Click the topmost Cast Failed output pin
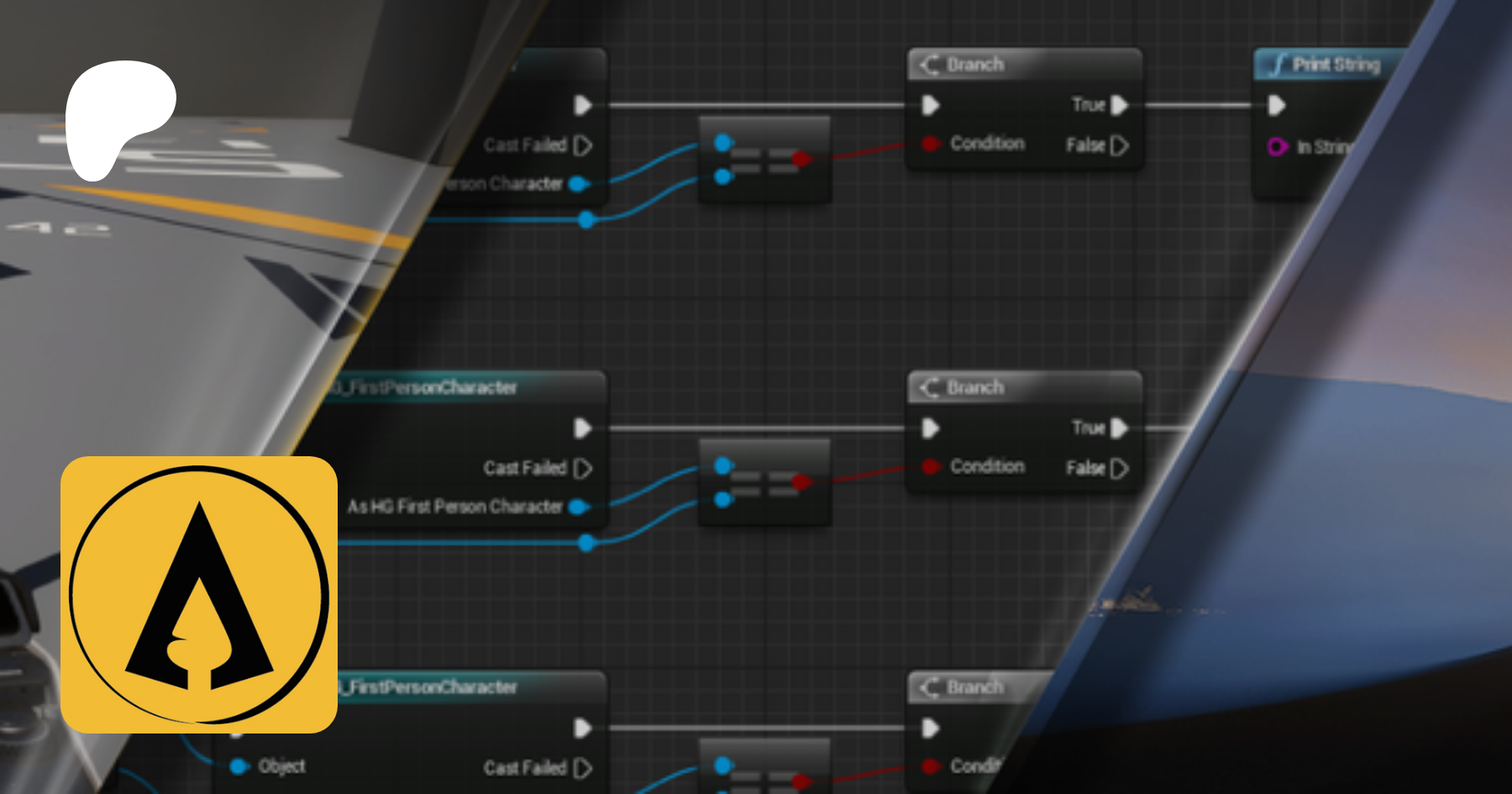 [583, 145]
